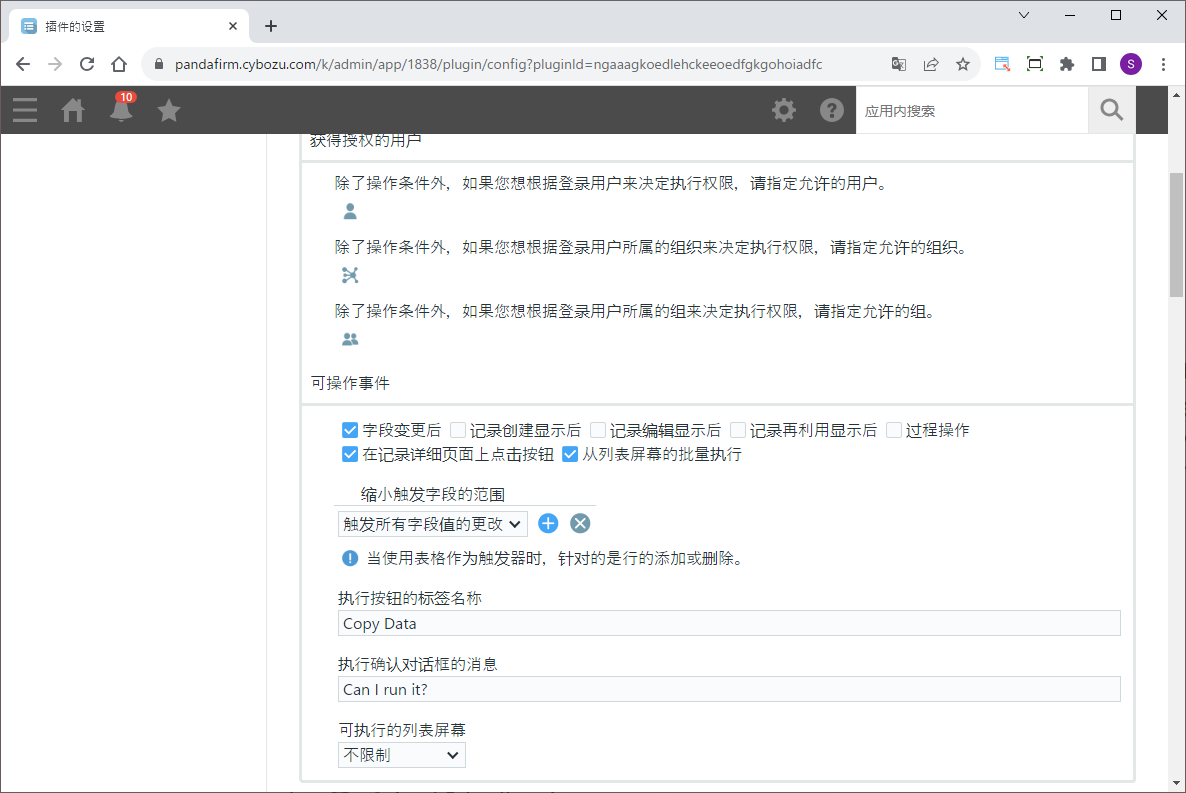The image size is (1186, 793).
Task: Enable the 记录创建显示后 checkbox
Action: click(458, 430)
